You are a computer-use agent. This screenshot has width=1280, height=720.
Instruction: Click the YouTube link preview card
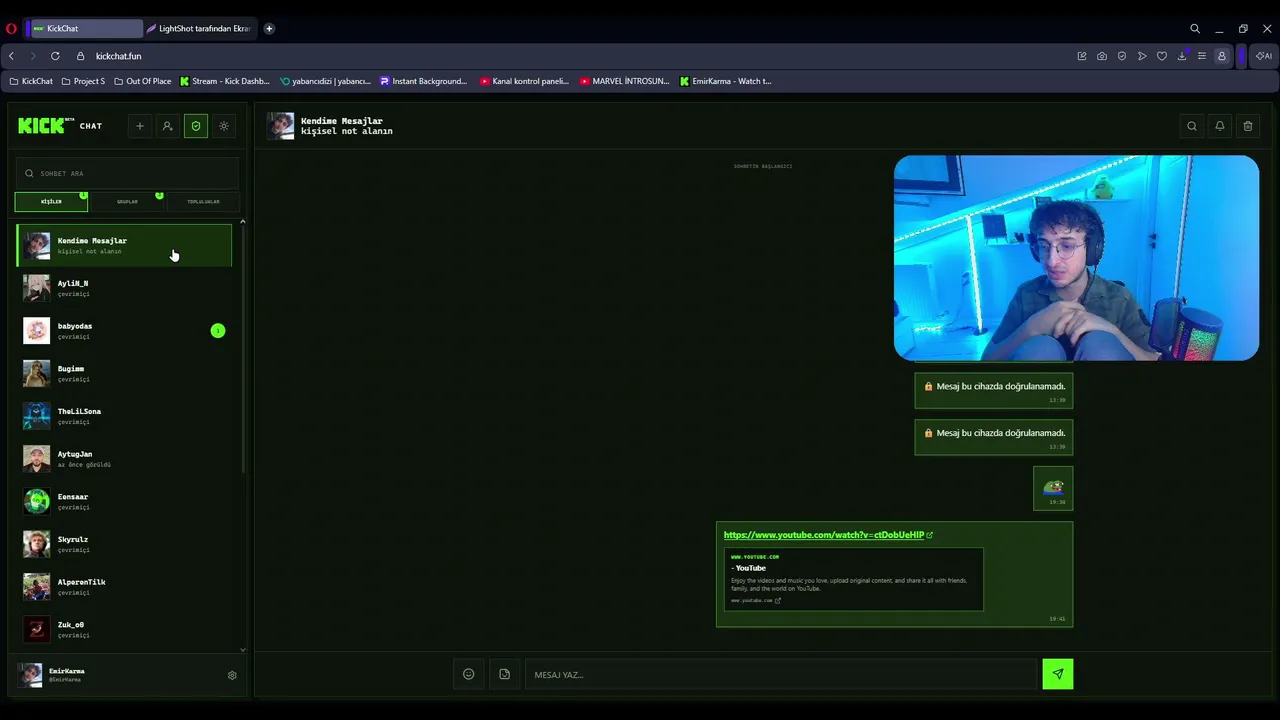point(853,578)
